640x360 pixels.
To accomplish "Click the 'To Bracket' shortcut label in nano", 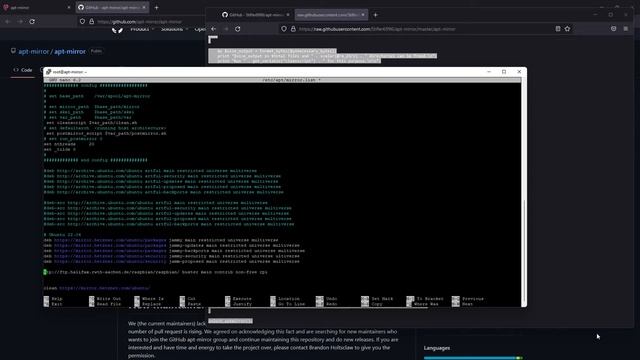I will pos(430,299).
